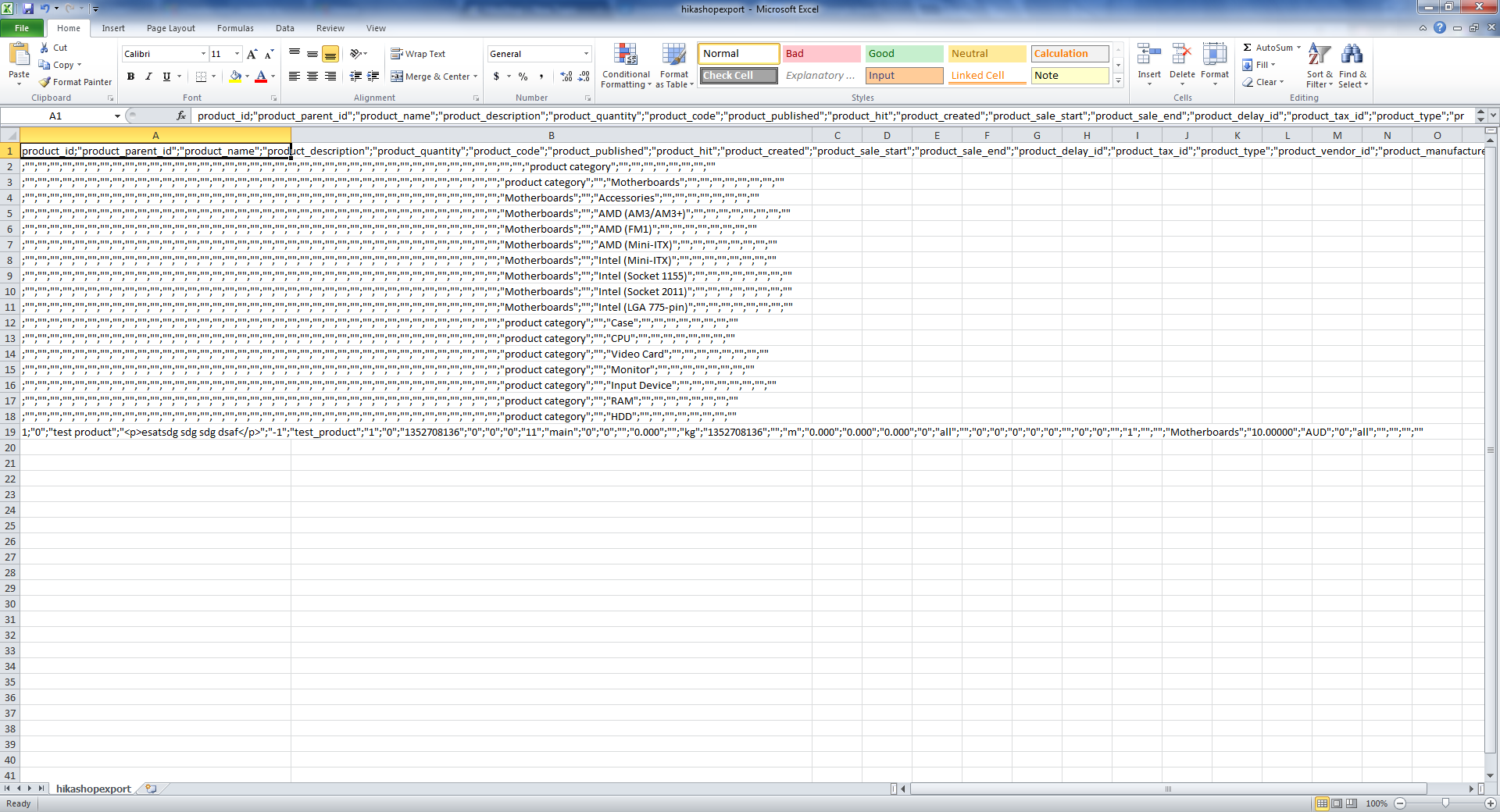Apply comma style format

pos(541,77)
